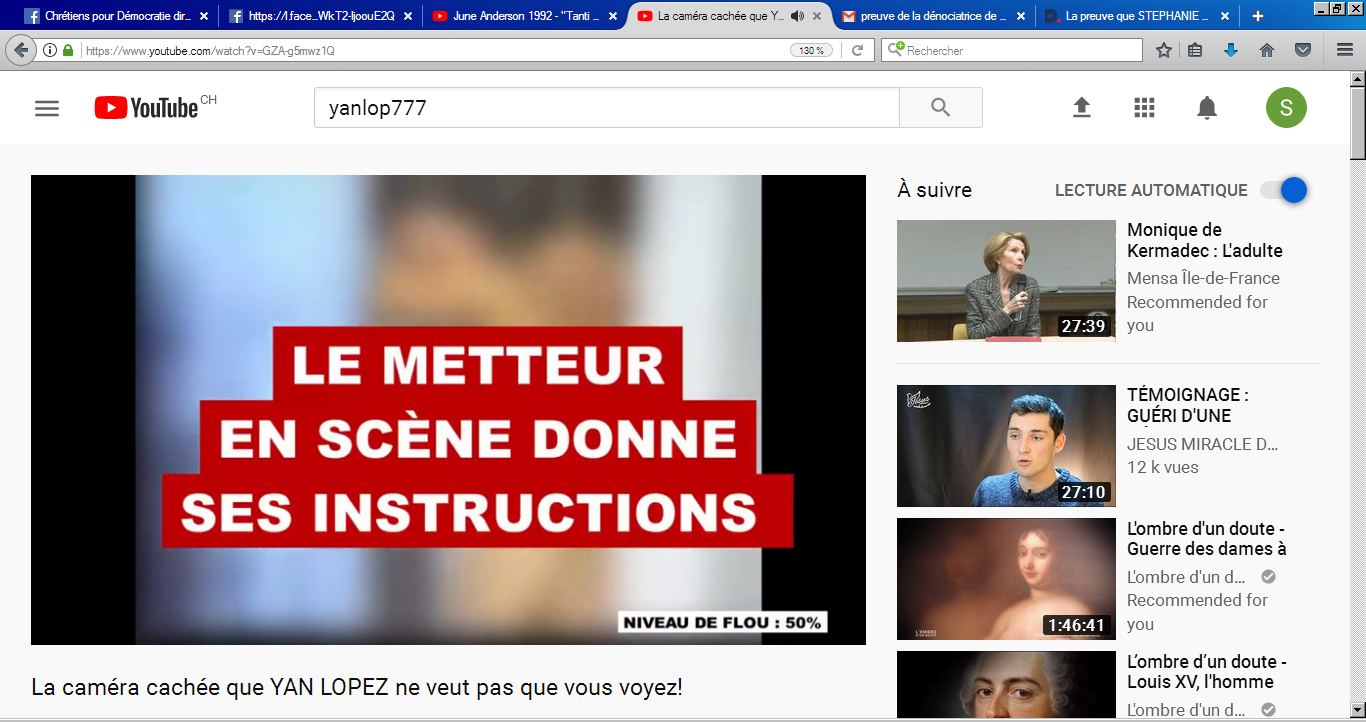Click the À suivre heading
1366x722 pixels.
coord(934,190)
